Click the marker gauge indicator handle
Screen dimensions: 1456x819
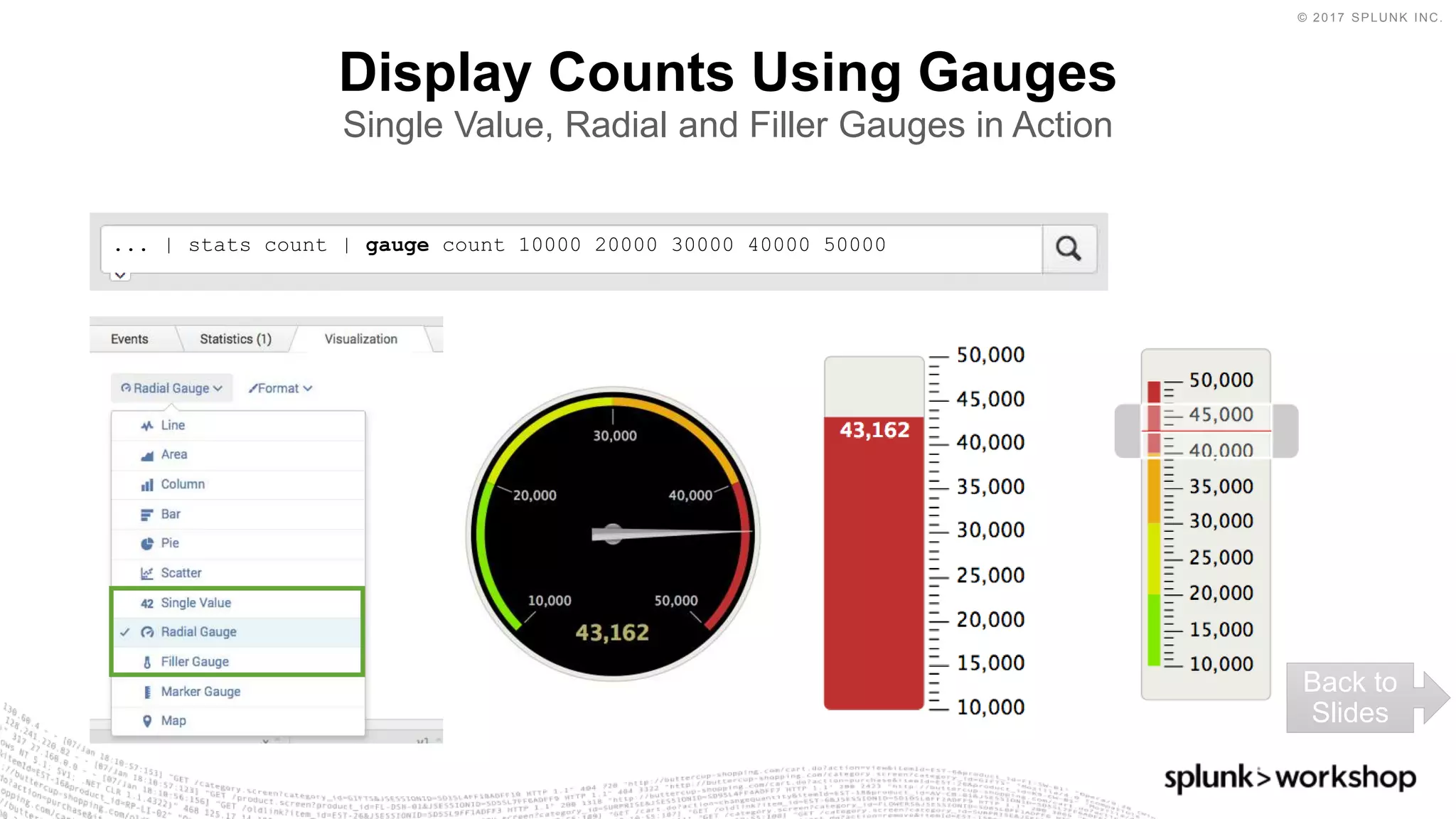[x=1206, y=431]
